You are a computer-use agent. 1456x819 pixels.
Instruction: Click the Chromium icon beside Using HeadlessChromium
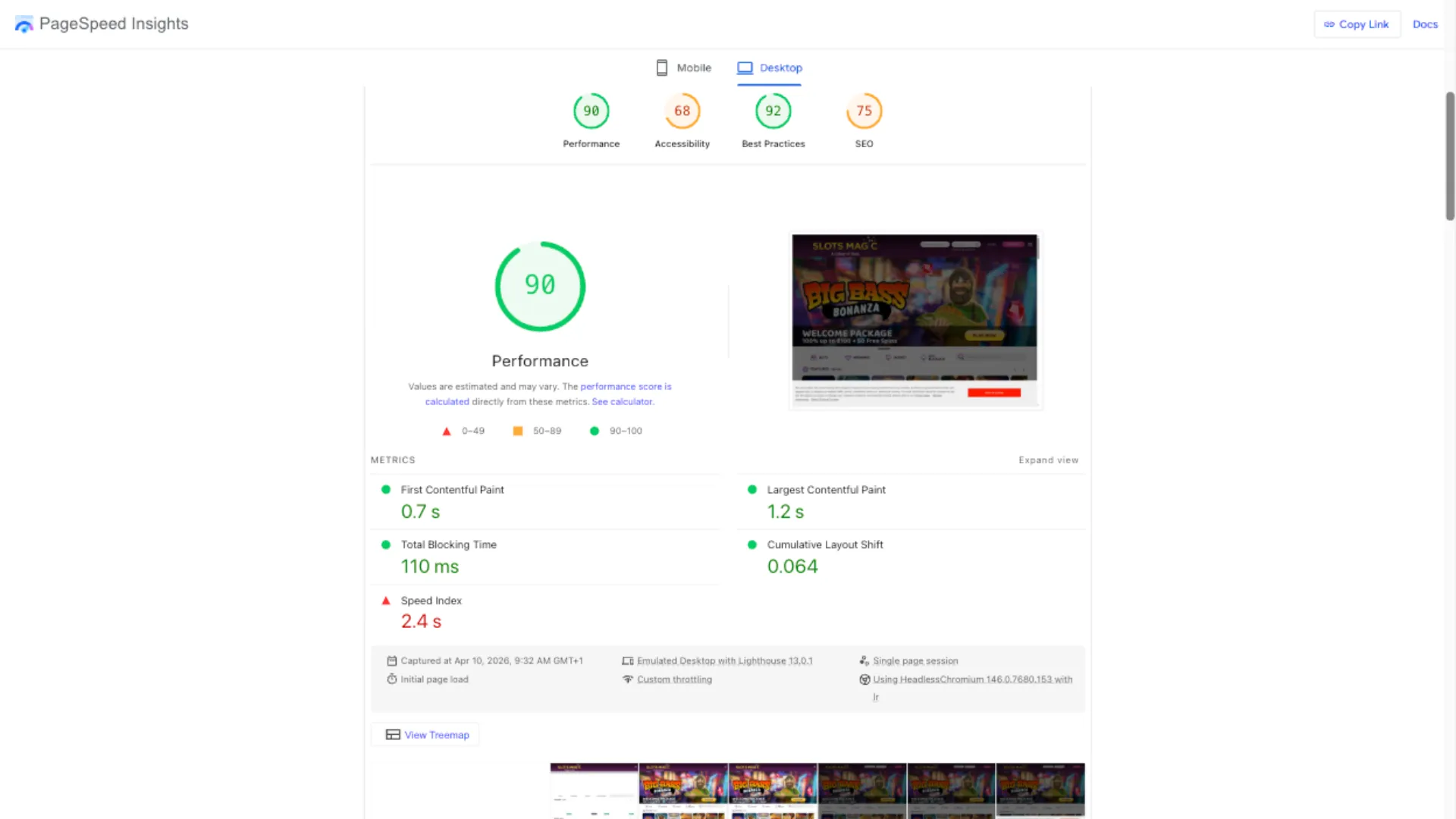coord(864,679)
